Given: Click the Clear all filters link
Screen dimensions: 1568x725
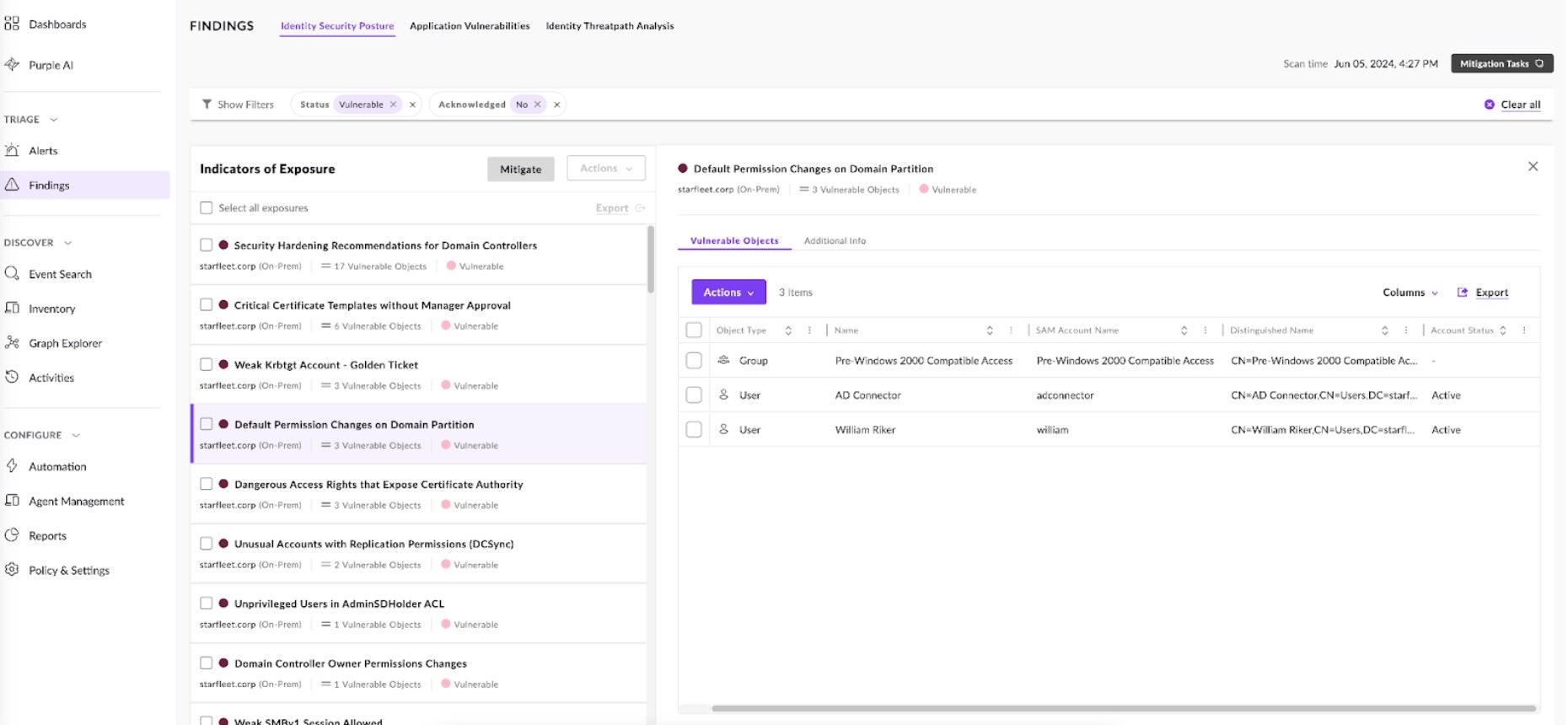Looking at the screenshot, I should coord(1520,105).
